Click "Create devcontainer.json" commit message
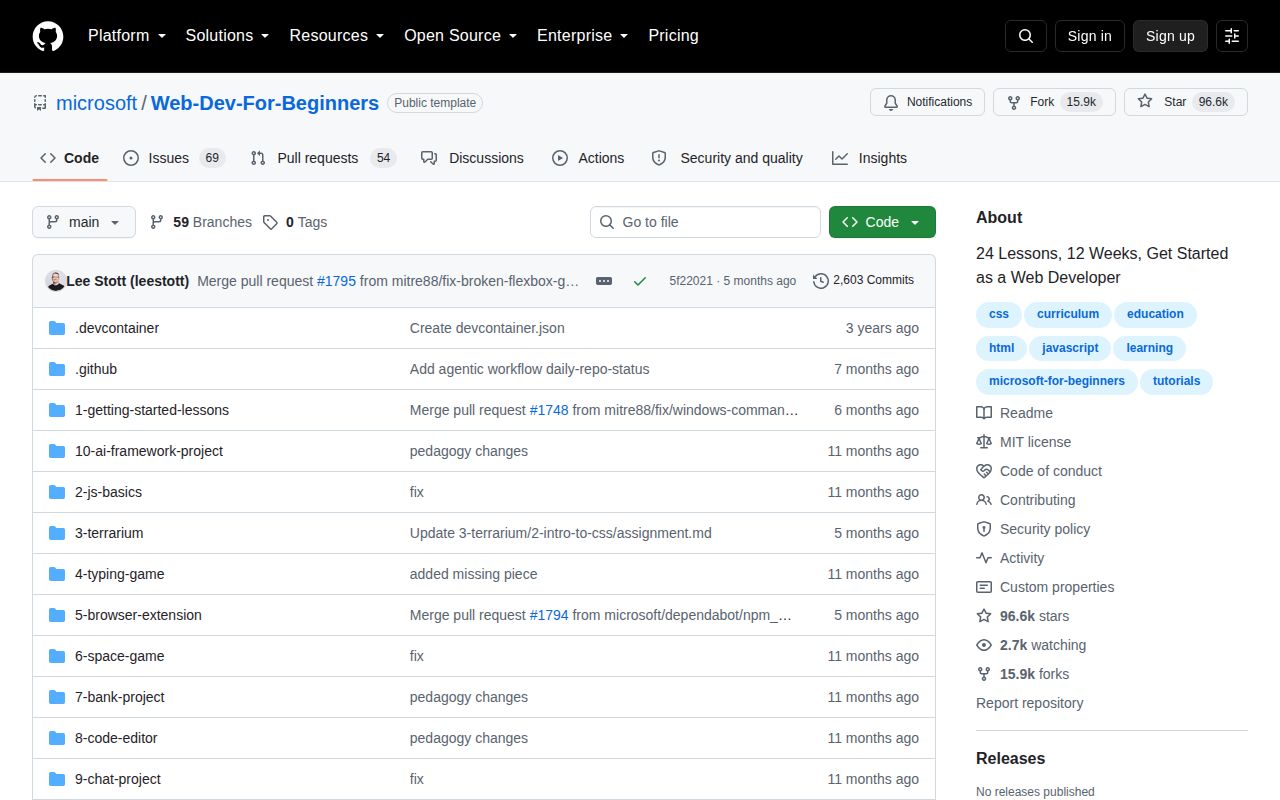This screenshot has width=1280, height=800. point(487,328)
